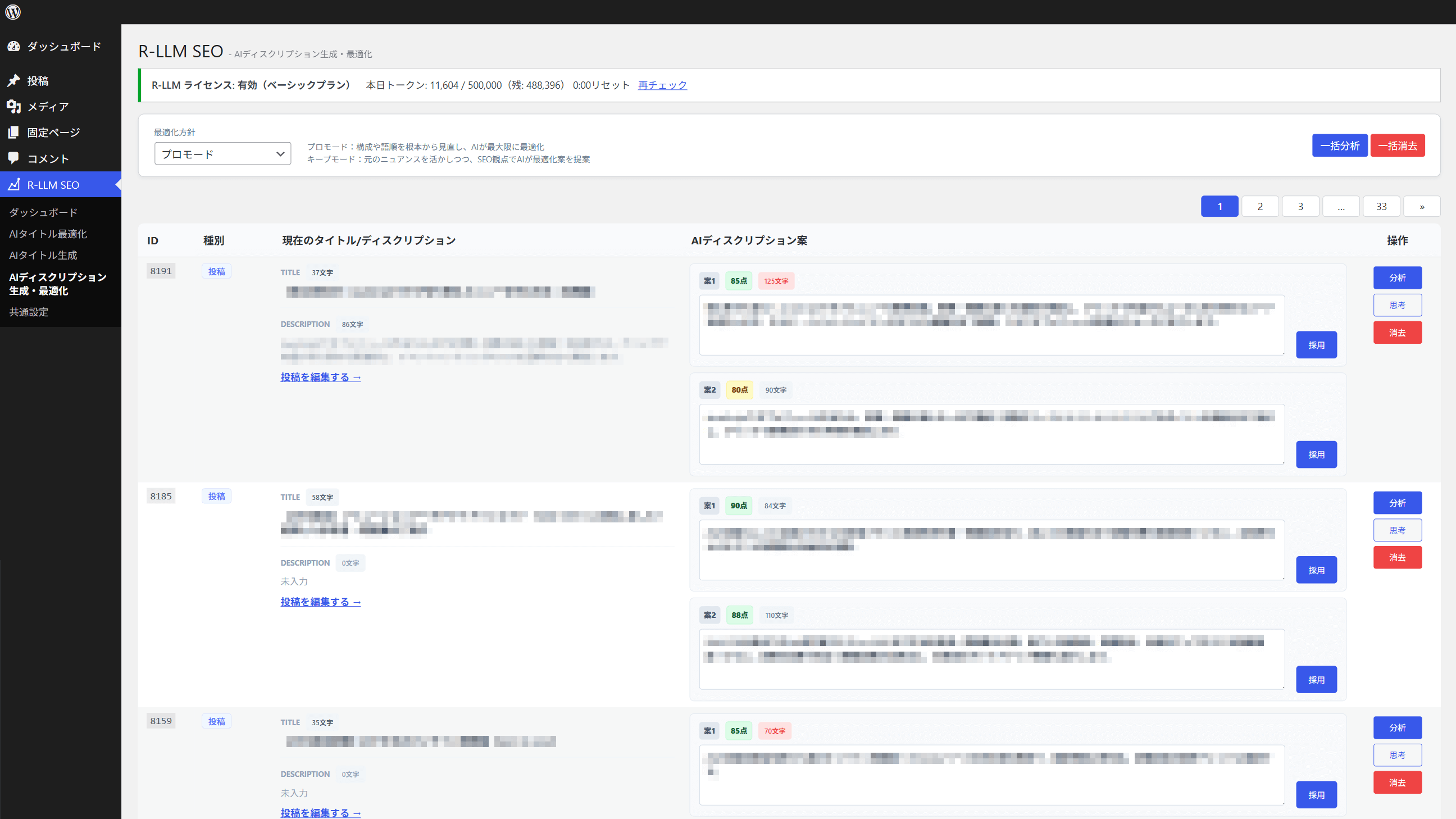Adopt 案2 (88点) for post 8185

1316,679
